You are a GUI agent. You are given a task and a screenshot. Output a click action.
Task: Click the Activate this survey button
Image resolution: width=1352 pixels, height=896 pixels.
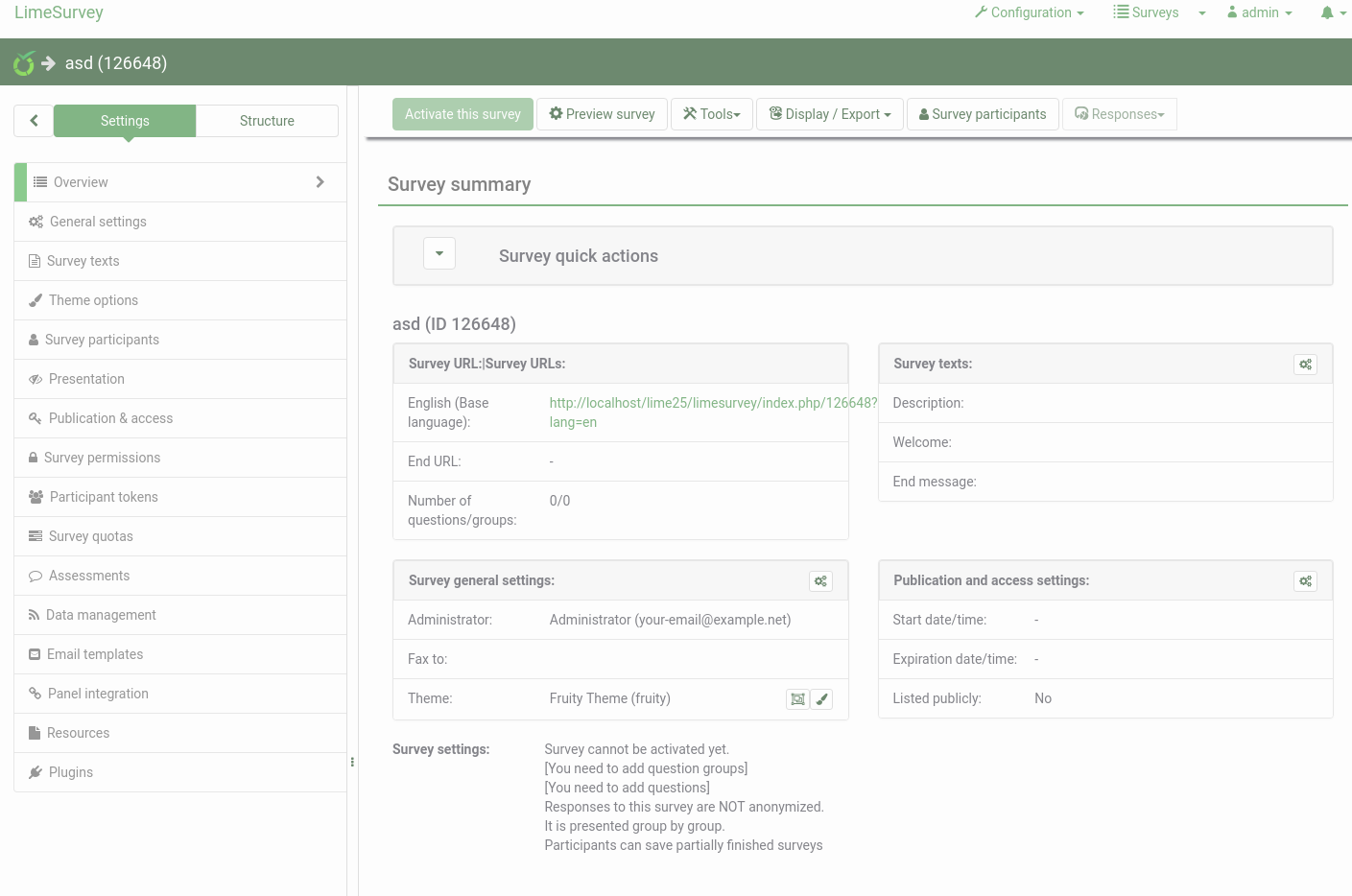tap(463, 114)
